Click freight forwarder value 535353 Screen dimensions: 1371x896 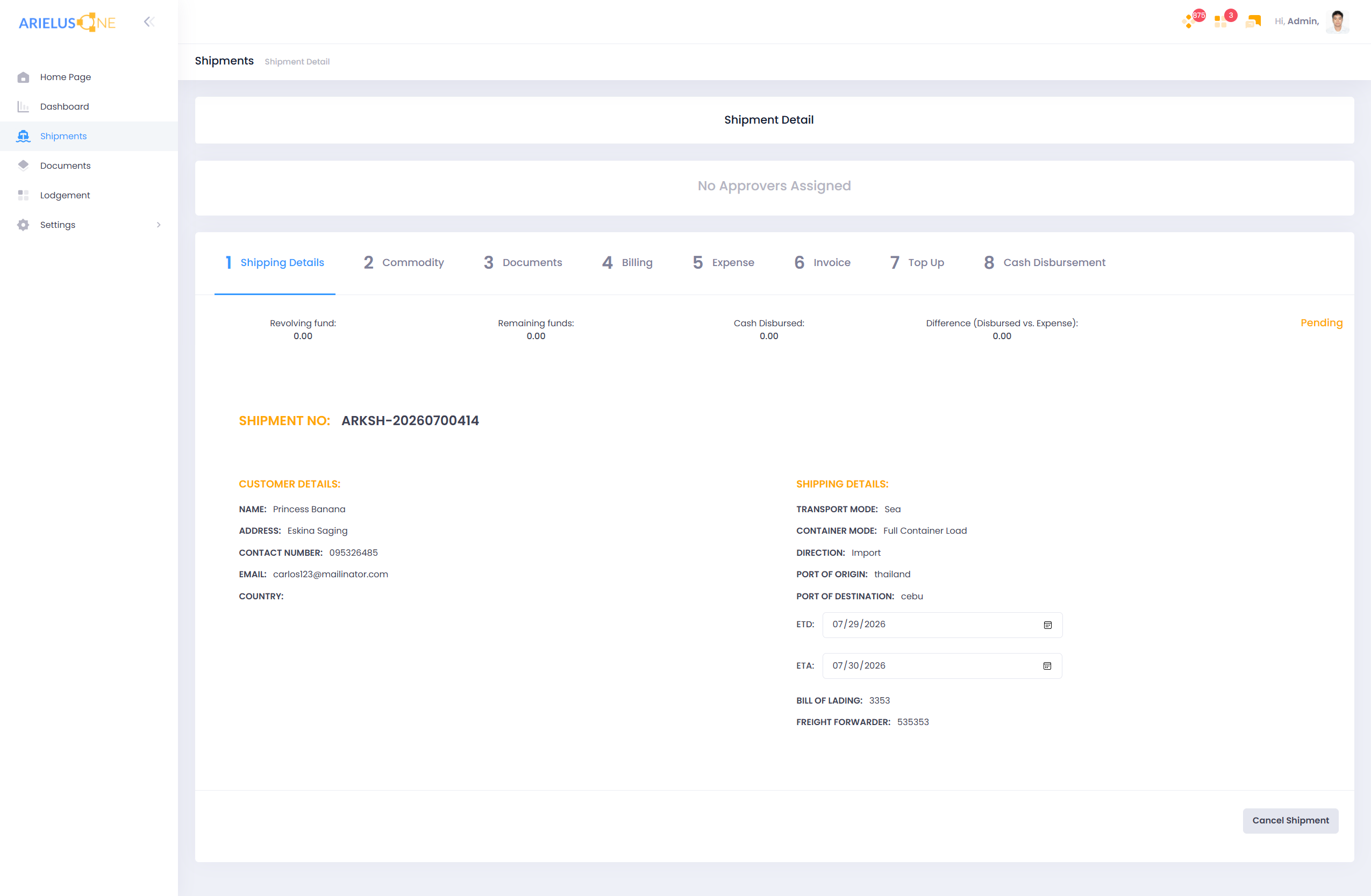(x=913, y=722)
